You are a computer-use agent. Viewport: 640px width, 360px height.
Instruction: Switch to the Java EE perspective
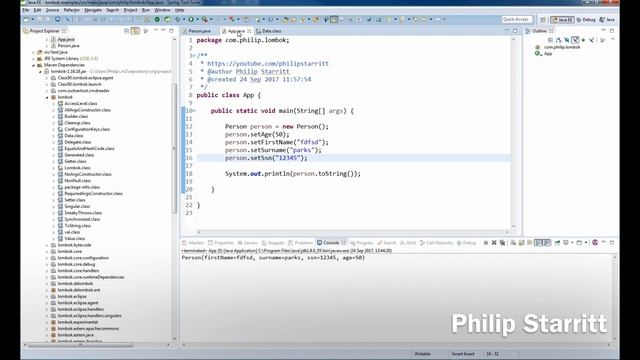pyautogui.click(x=562, y=20)
